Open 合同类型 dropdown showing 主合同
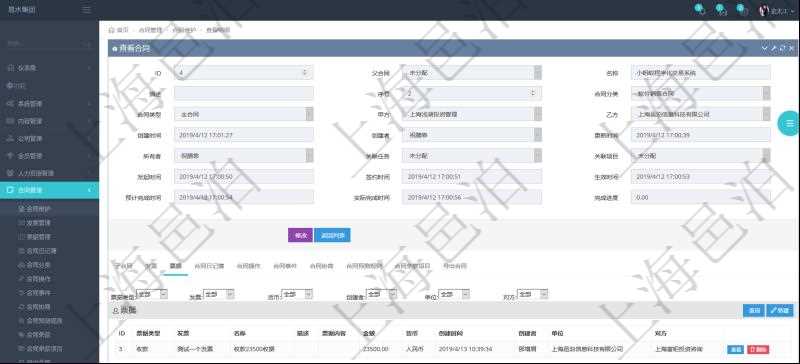This screenshot has height=364, width=800. point(244,114)
